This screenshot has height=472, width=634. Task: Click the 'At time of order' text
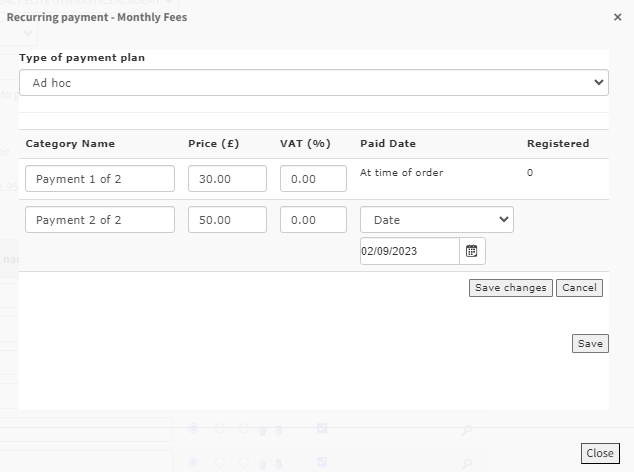(401, 173)
